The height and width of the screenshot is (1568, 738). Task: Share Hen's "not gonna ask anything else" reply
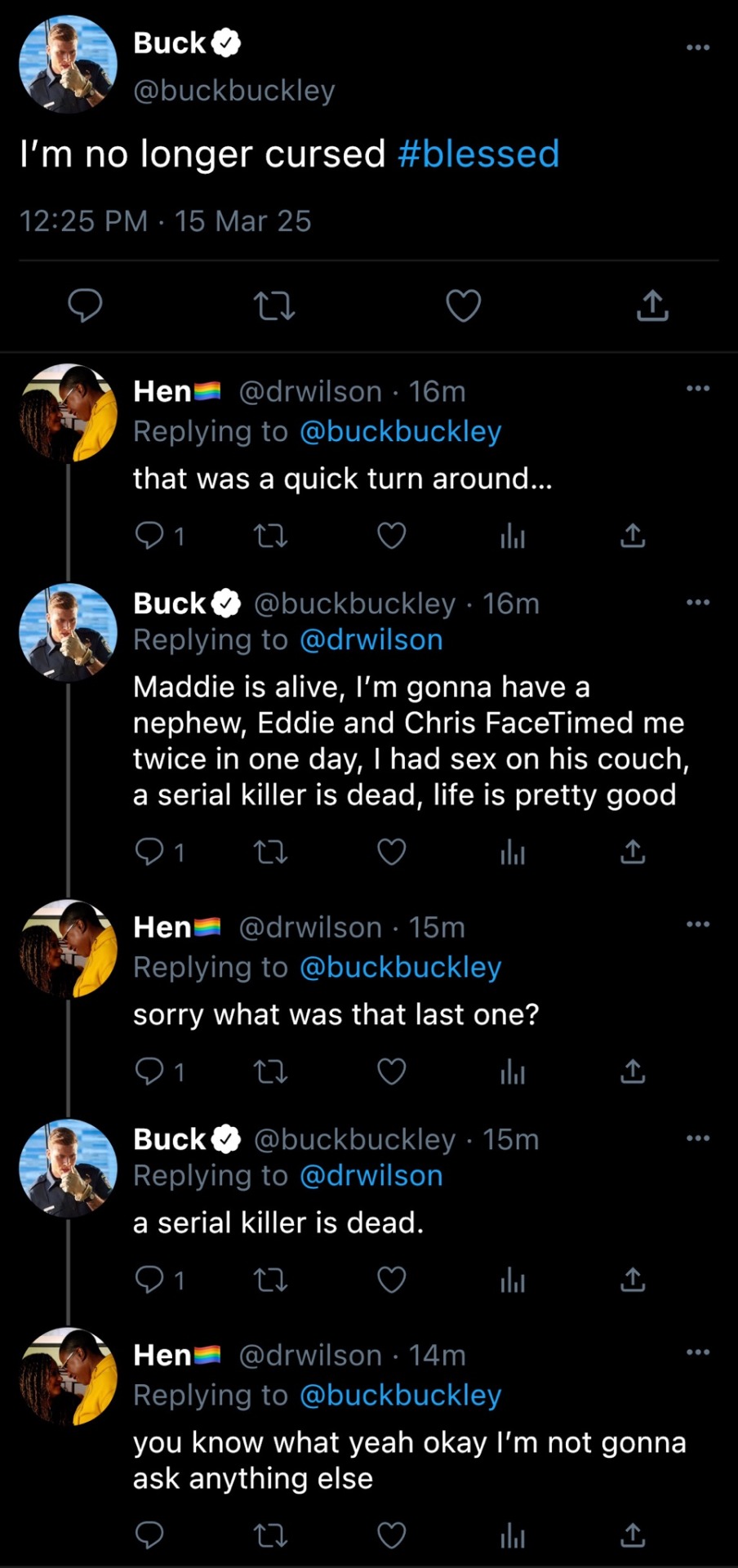(x=633, y=1536)
